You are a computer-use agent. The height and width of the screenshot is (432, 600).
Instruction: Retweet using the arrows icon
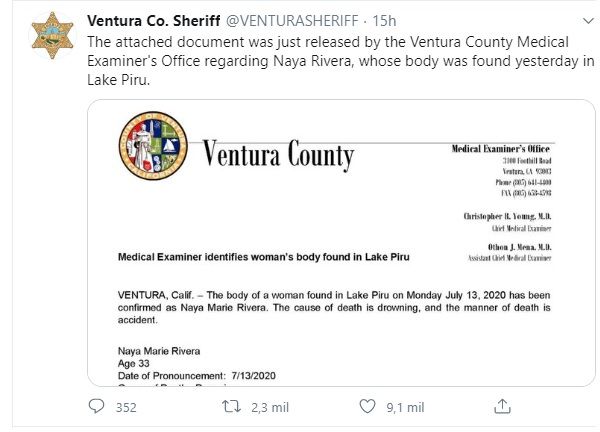pyautogui.click(x=232, y=406)
